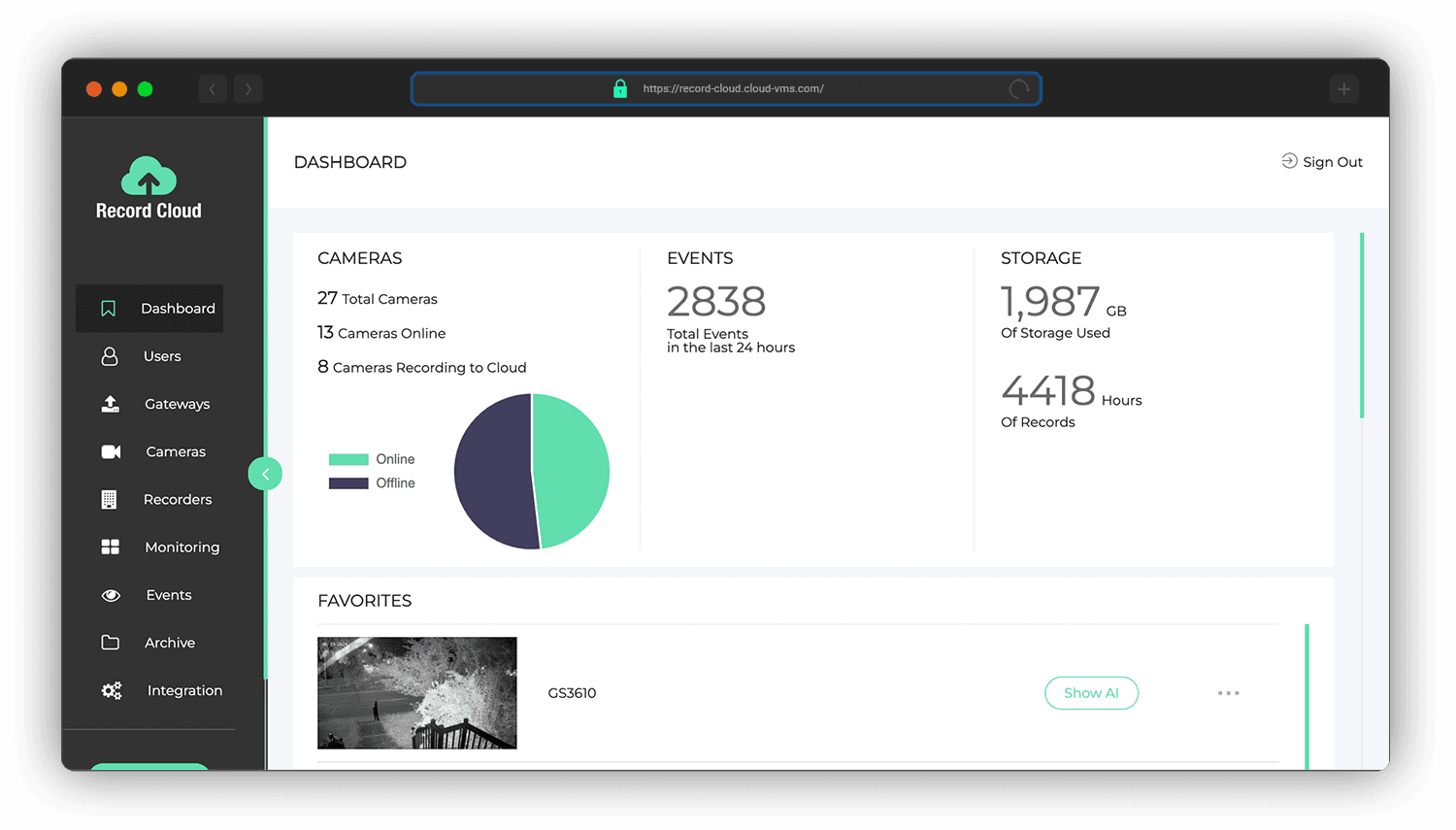
Task: Open the GS3610 camera thumbnail
Action: [417, 693]
